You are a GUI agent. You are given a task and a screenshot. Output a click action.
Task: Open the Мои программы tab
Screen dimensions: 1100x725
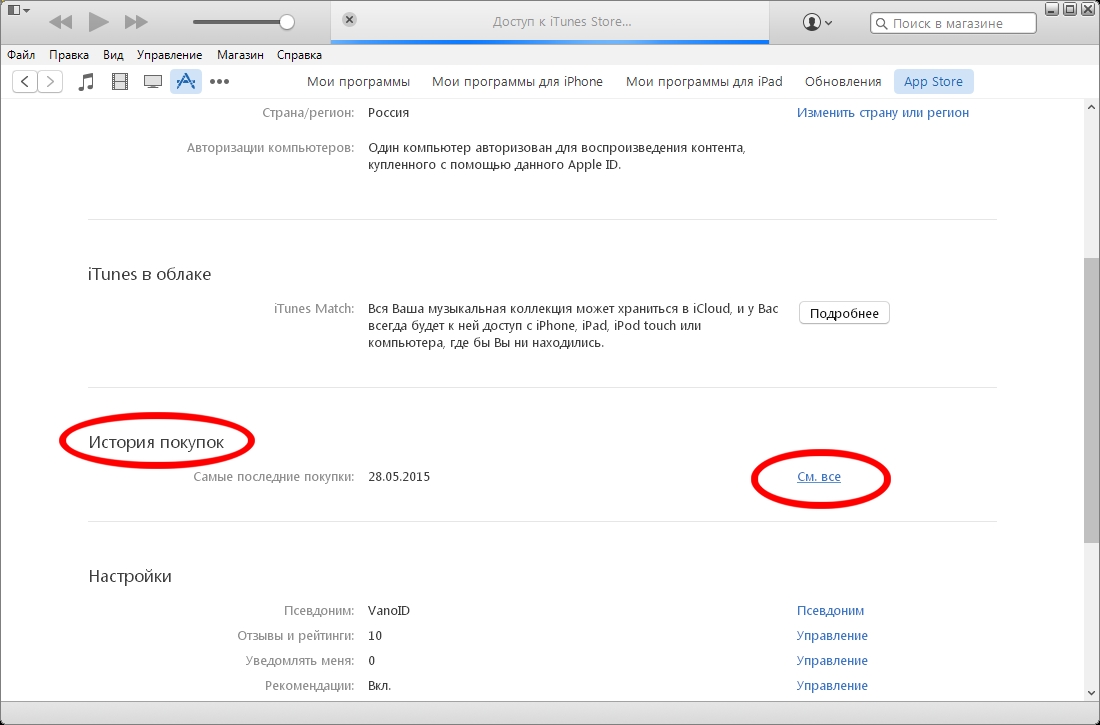[x=358, y=81]
